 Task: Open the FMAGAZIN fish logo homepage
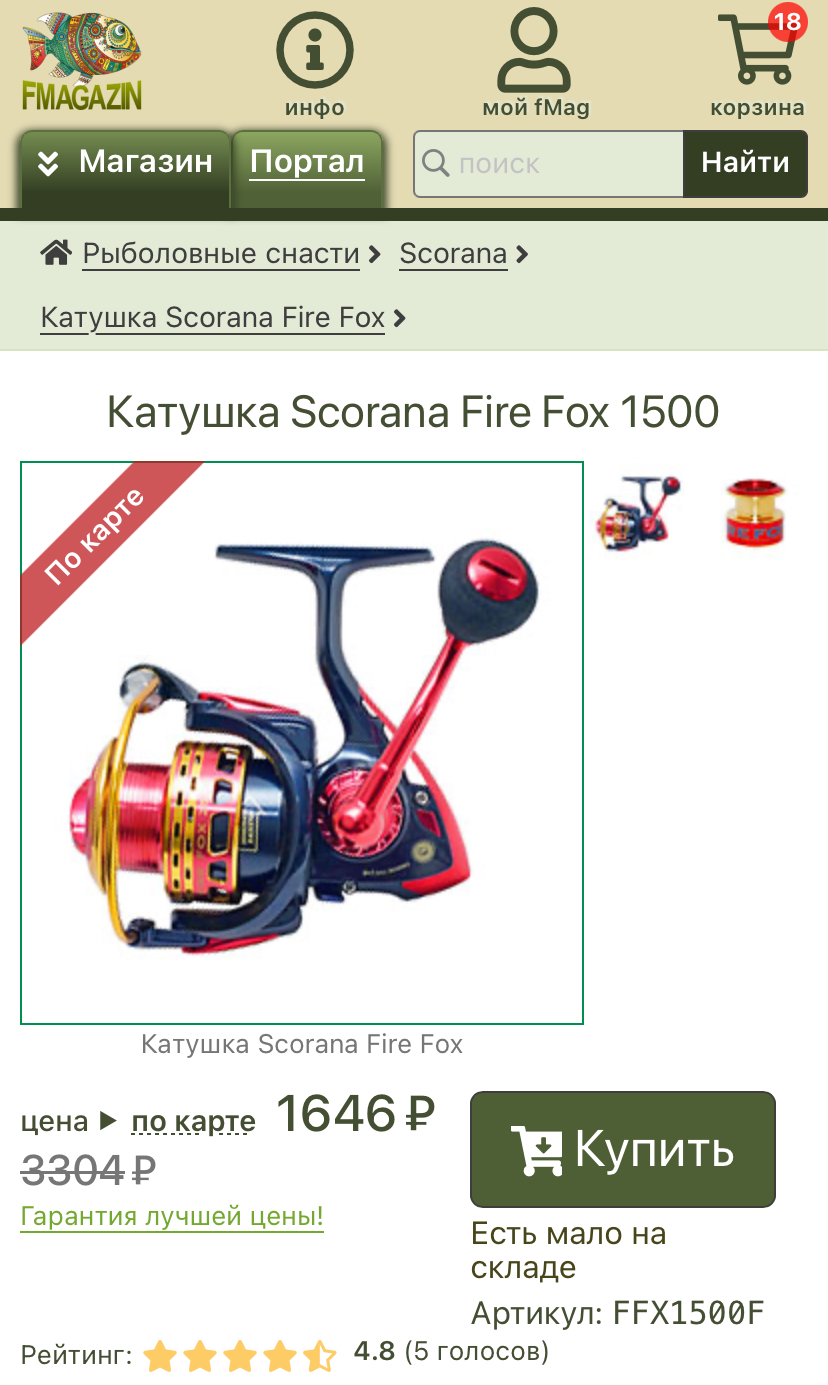click(82, 62)
